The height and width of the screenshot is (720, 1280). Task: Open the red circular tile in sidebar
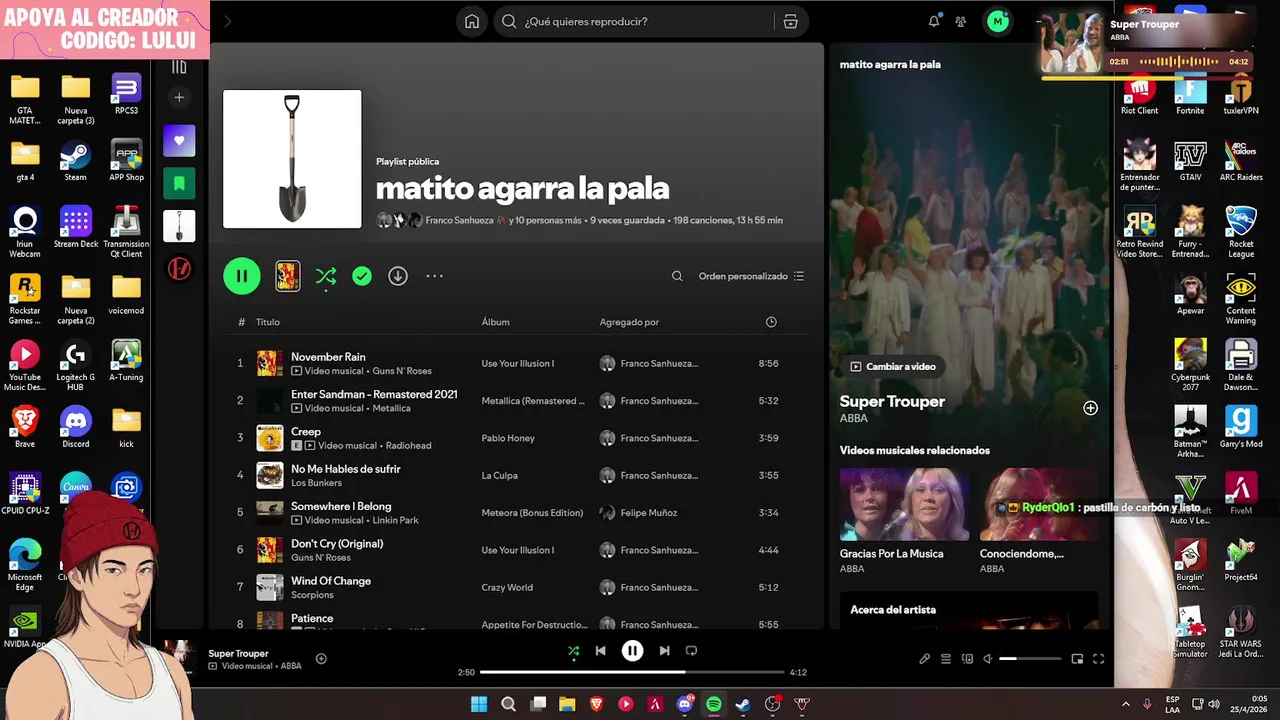tap(179, 268)
